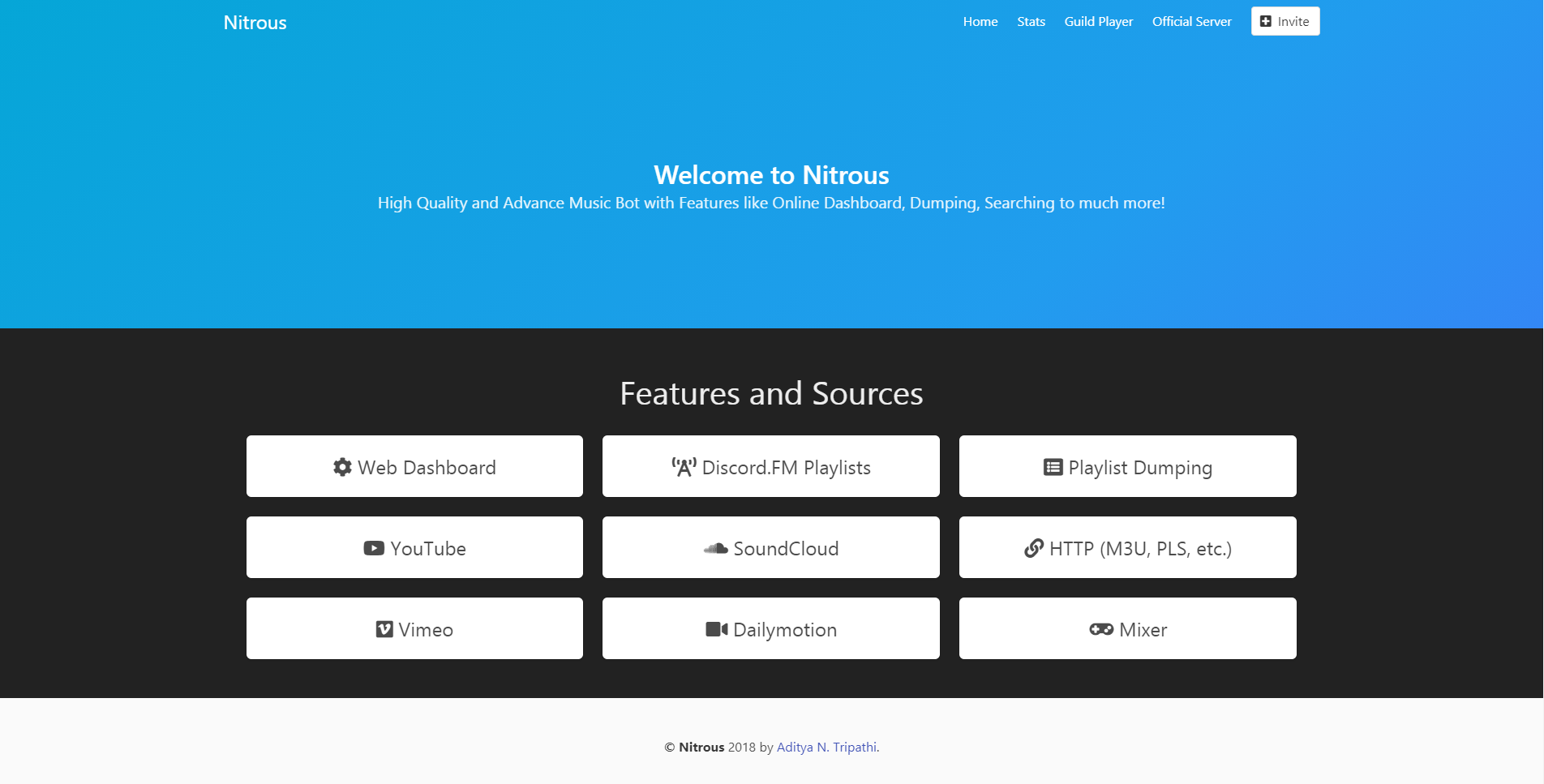Click the bold Nitrous text in footer

point(701,747)
